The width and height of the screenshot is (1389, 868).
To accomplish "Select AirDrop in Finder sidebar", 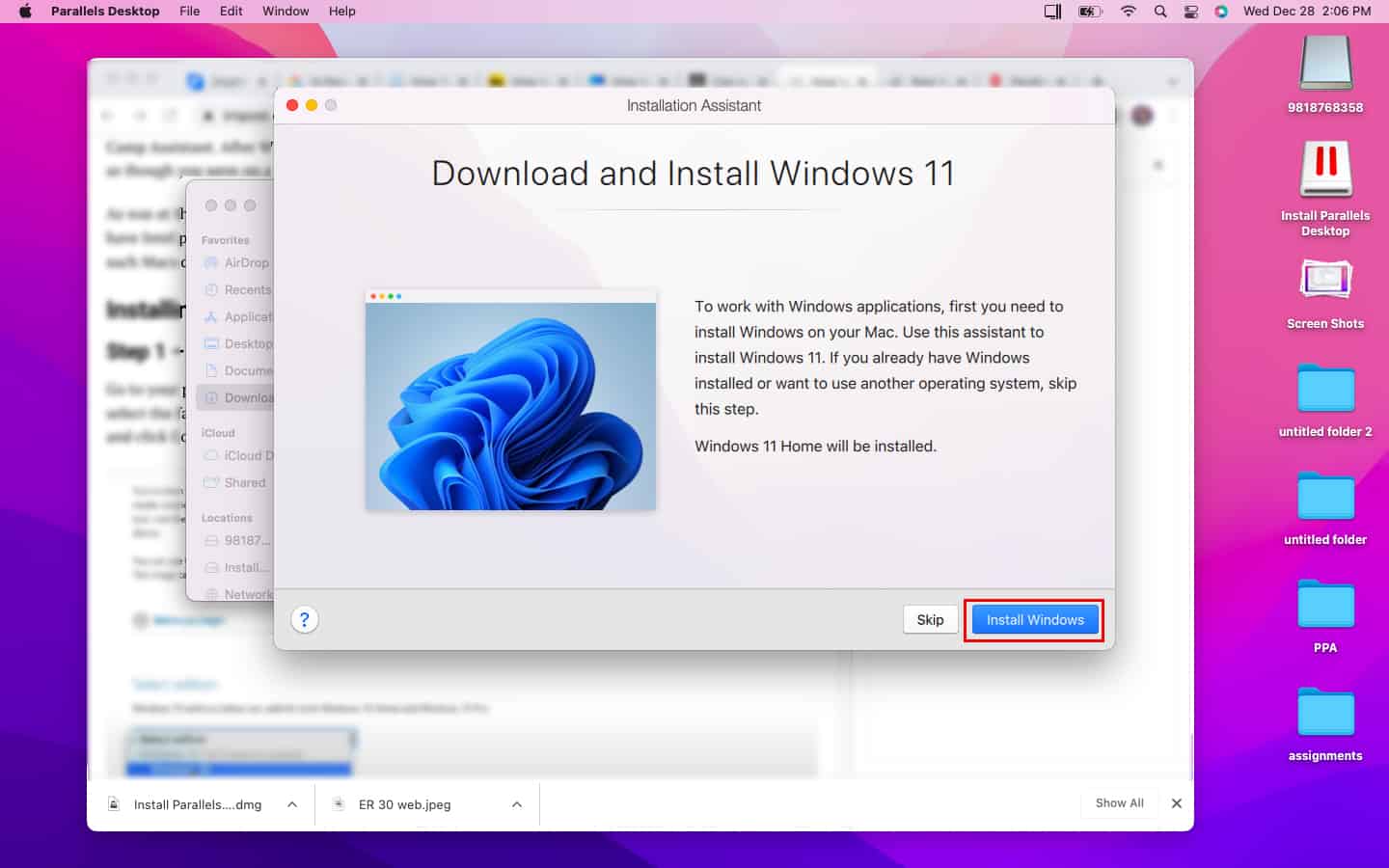I will pos(237,262).
